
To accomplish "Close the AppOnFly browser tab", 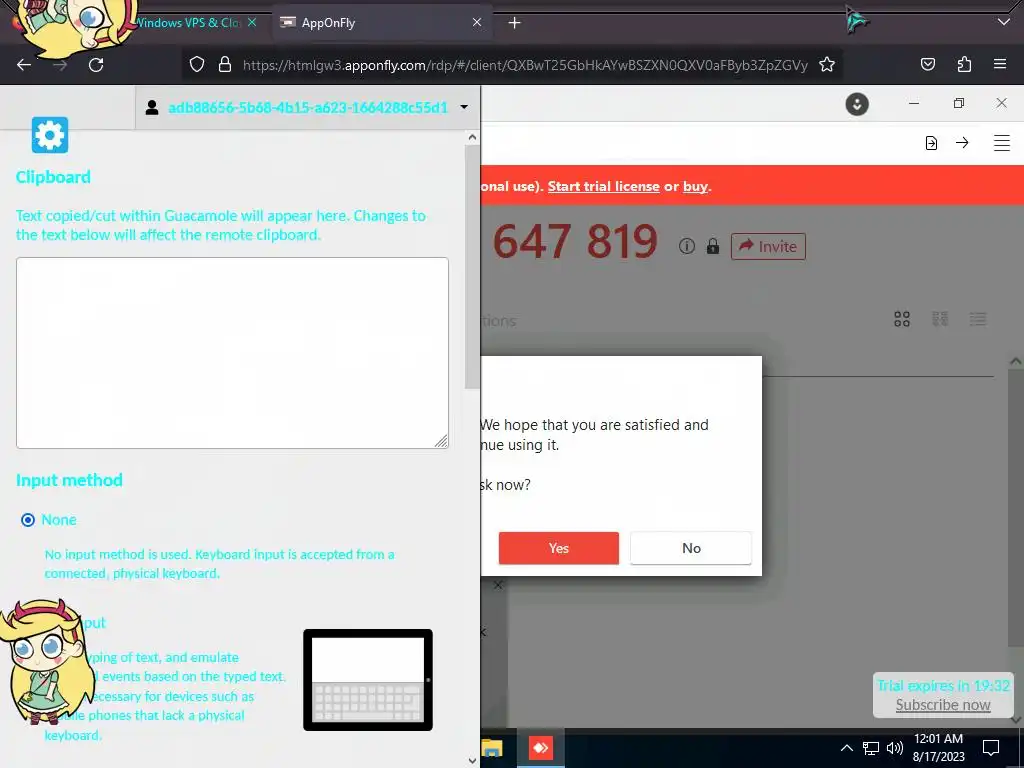I will coord(477,22).
